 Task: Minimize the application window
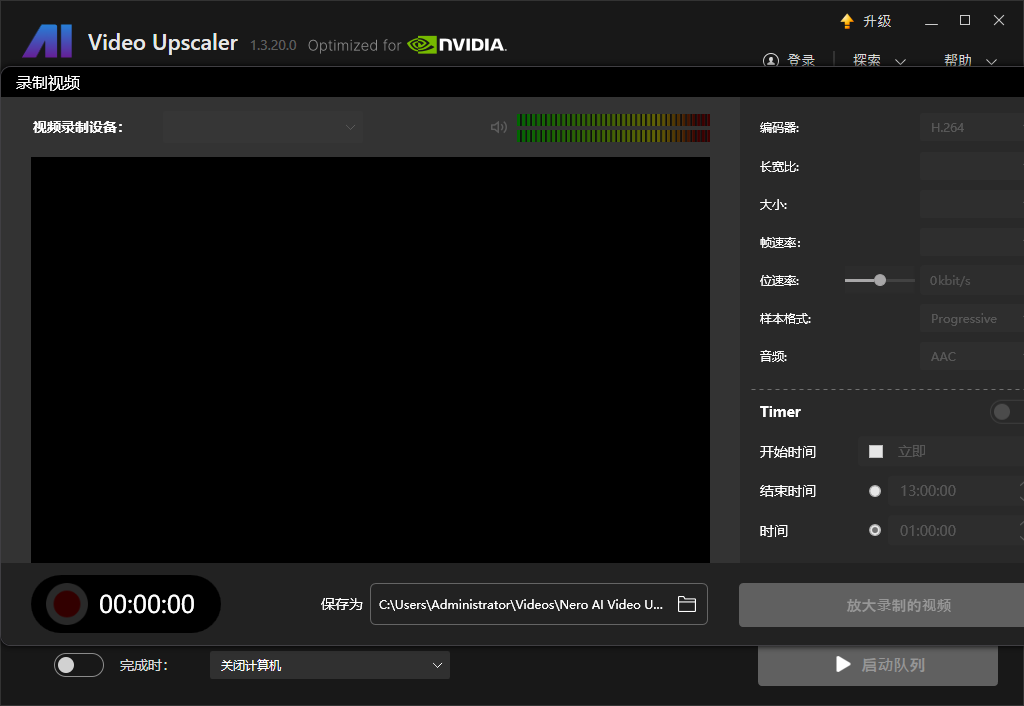coord(931,22)
